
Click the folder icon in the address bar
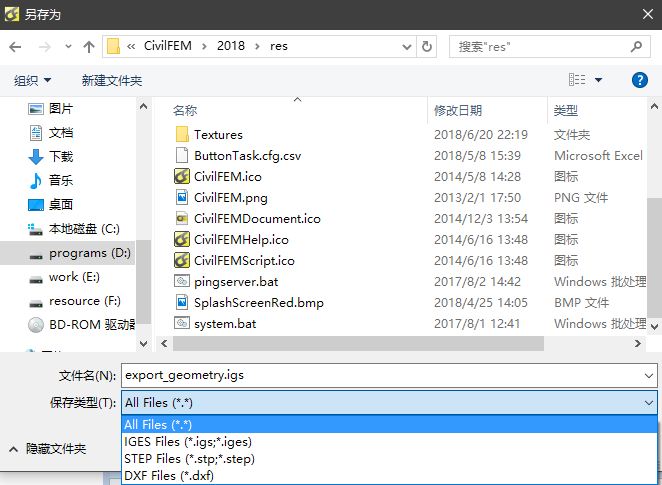tap(113, 46)
